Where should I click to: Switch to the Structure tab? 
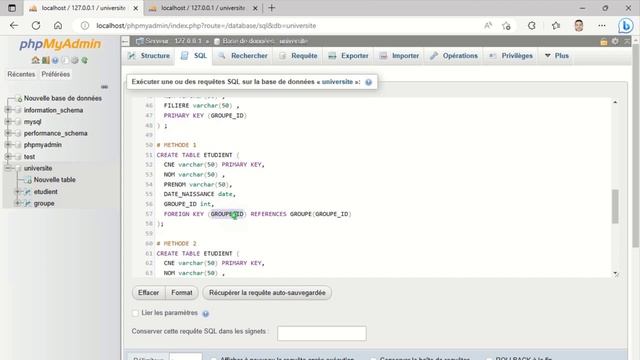pyautogui.click(x=149, y=56)
